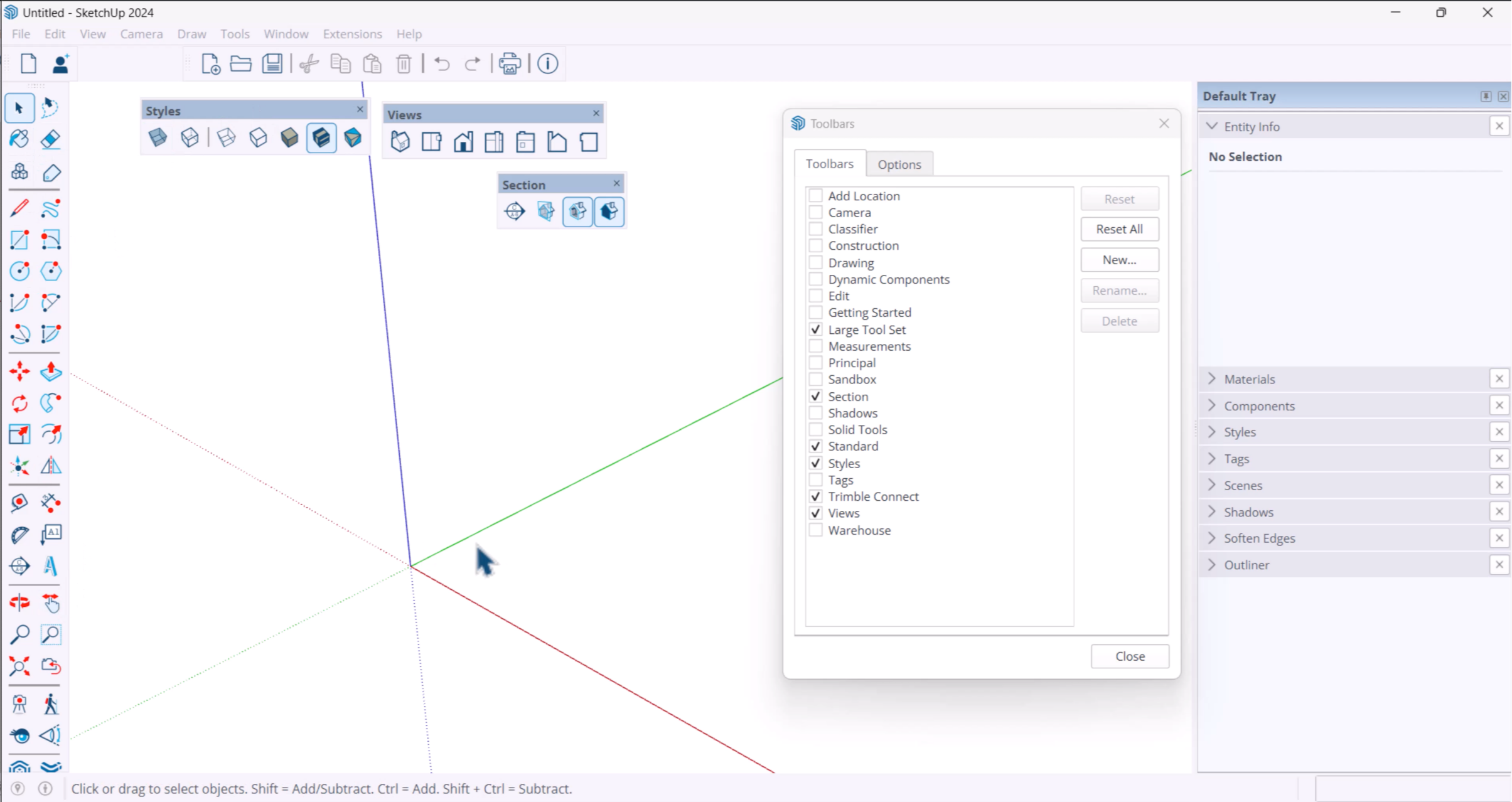The width and height of the screenshot is (1512, 802).
Task: Select the Walk tool
Action: 50,704
